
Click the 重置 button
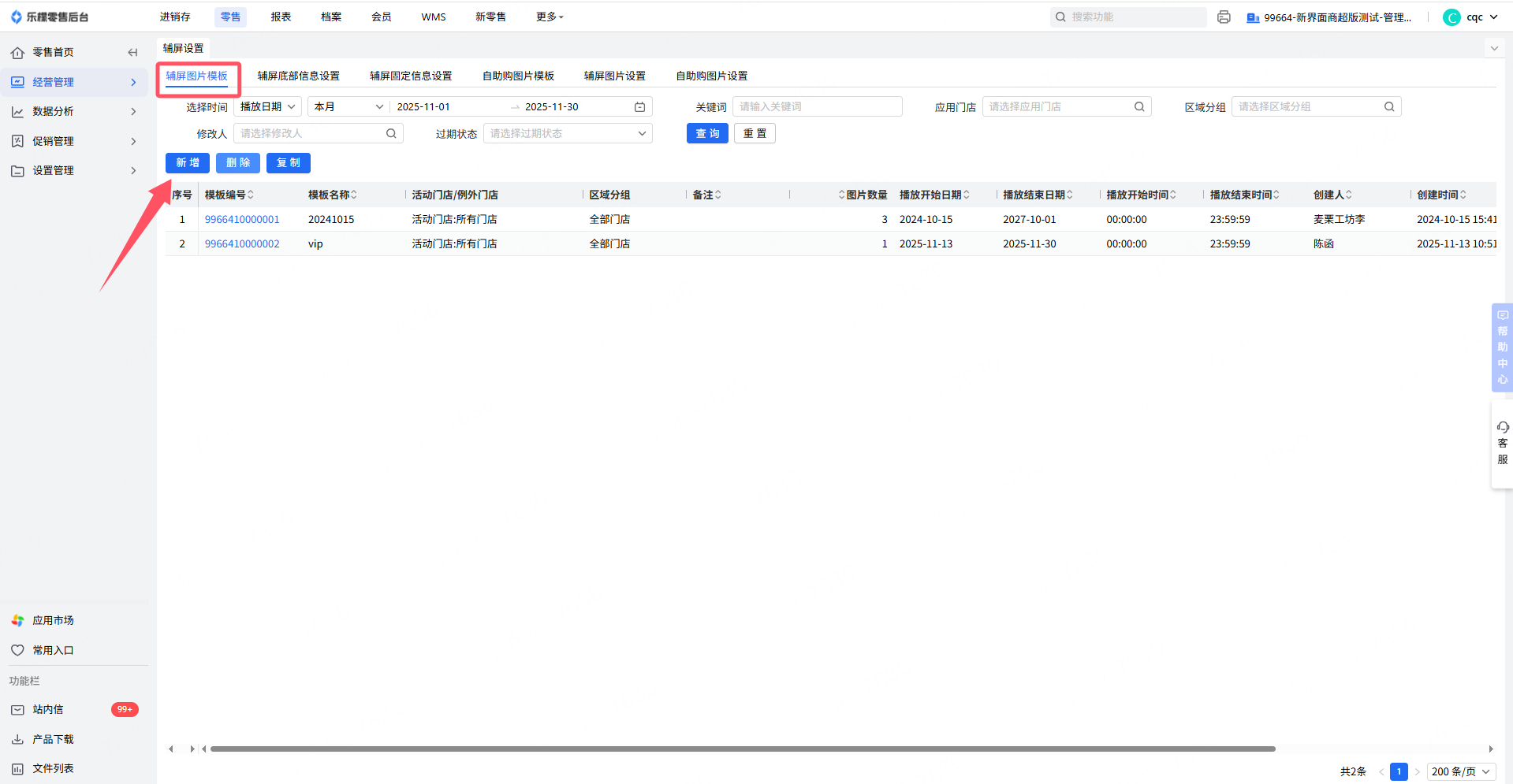[755, 133]
